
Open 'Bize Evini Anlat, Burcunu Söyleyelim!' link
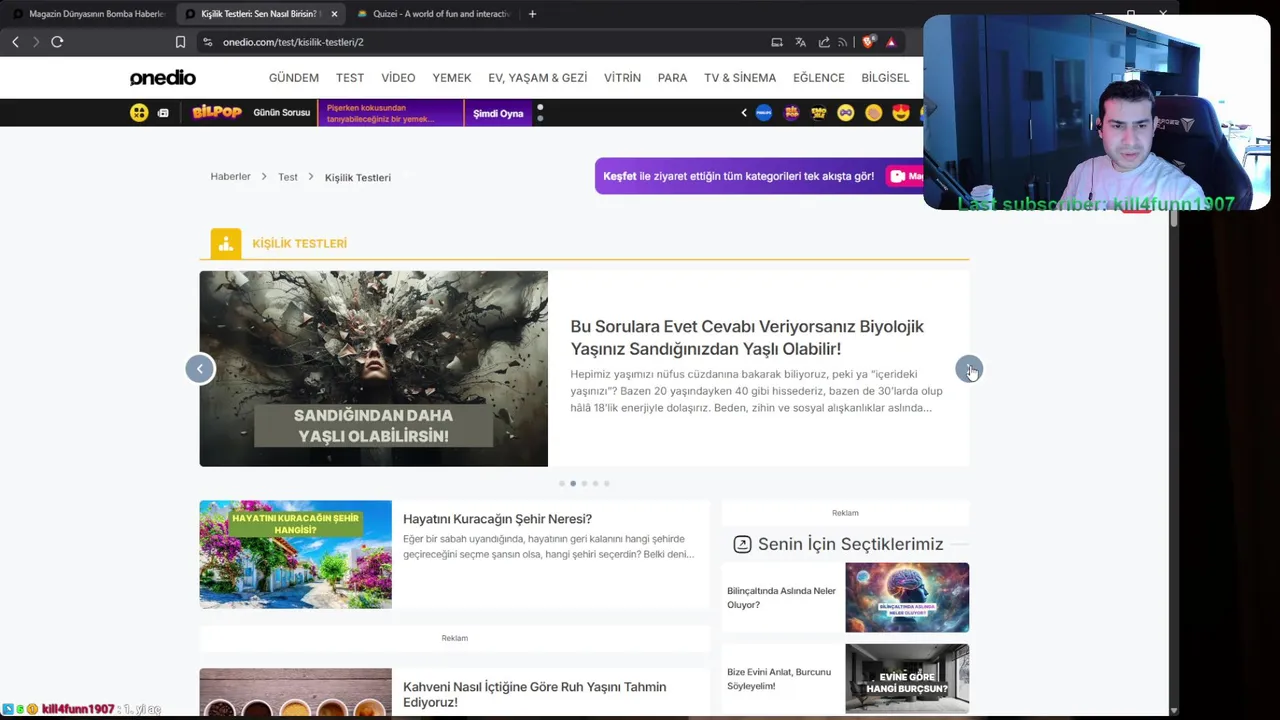click(779, 679)
